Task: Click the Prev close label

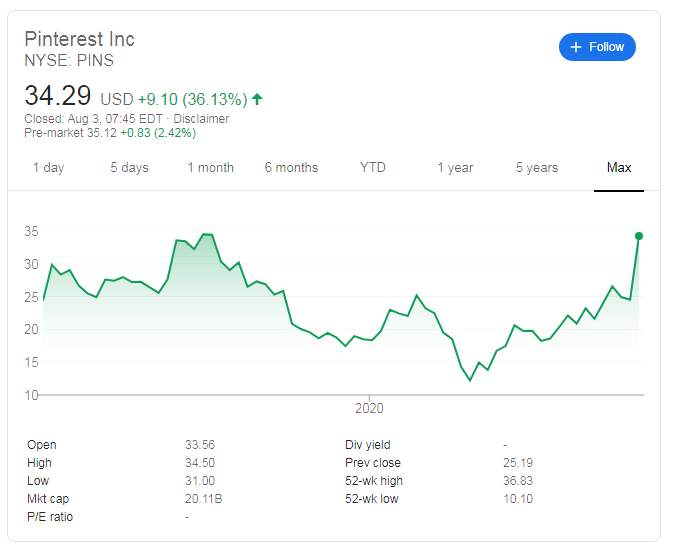Action: point(373,463)
